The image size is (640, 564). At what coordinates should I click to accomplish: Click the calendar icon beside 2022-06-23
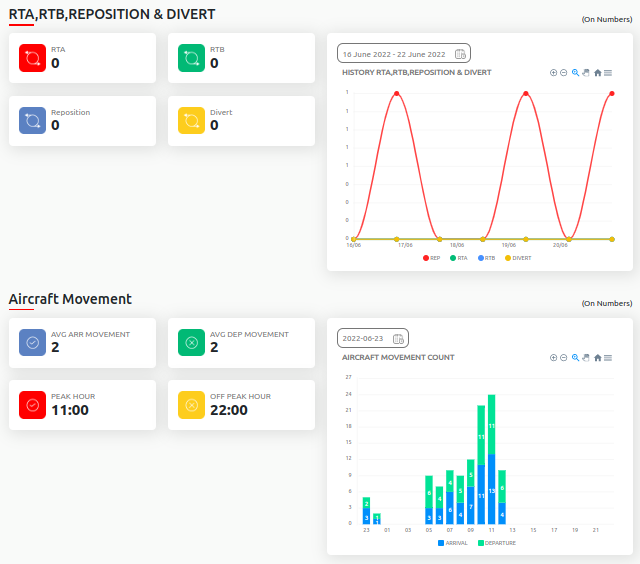(x=398, y=338)
